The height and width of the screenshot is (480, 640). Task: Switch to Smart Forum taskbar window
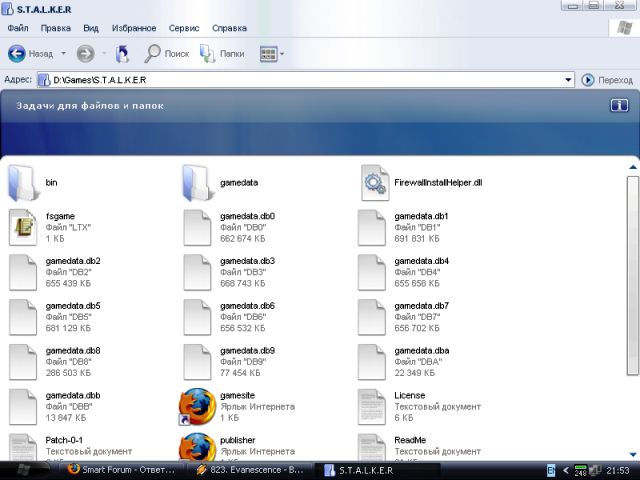click(x=122, y=470)
